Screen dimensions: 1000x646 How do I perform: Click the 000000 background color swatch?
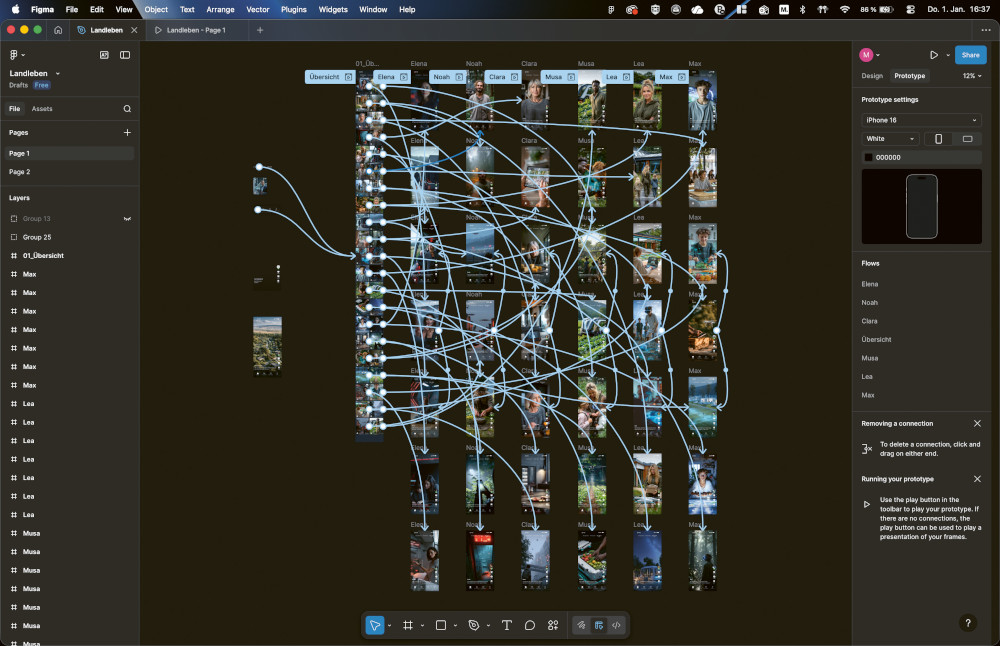869,157
